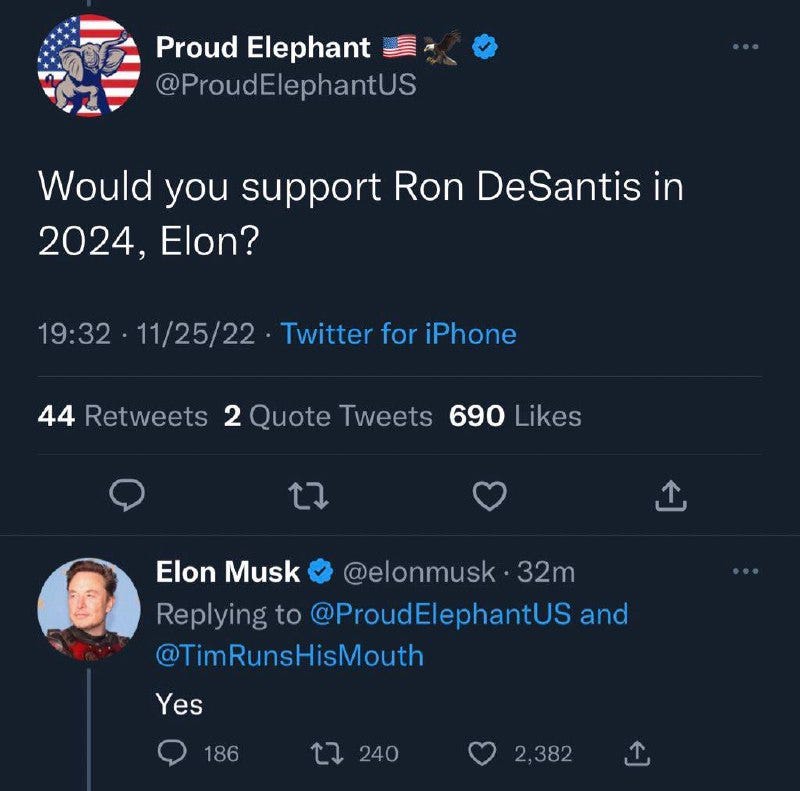Share Elon Musk's reply

637,754
